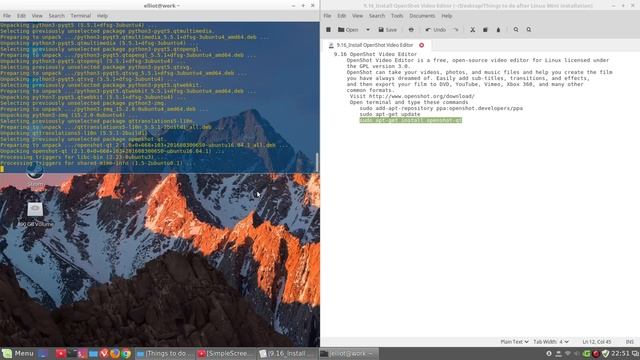Open Find and Replace toolbar icon
Screen dimensions: 640x360
tap(529, 29)
